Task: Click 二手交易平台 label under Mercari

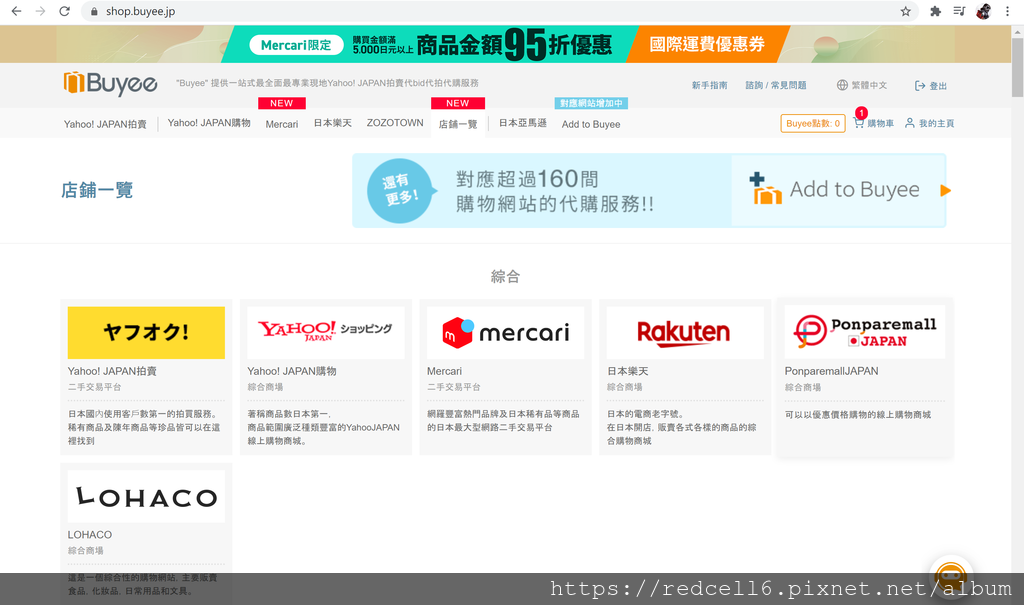Action: click(x=454, y=387)
